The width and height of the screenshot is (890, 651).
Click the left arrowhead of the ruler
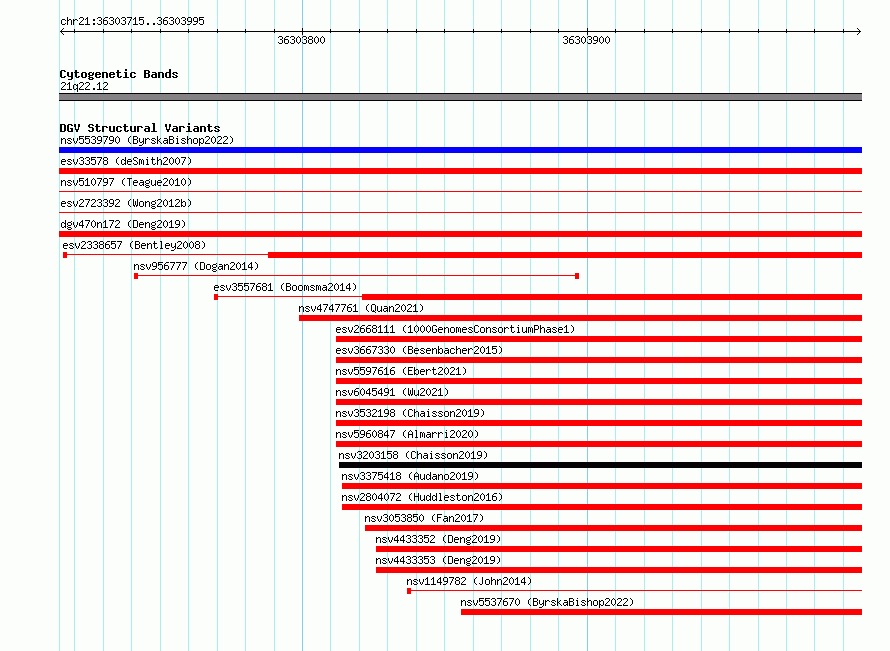click(x=63, y=32)
